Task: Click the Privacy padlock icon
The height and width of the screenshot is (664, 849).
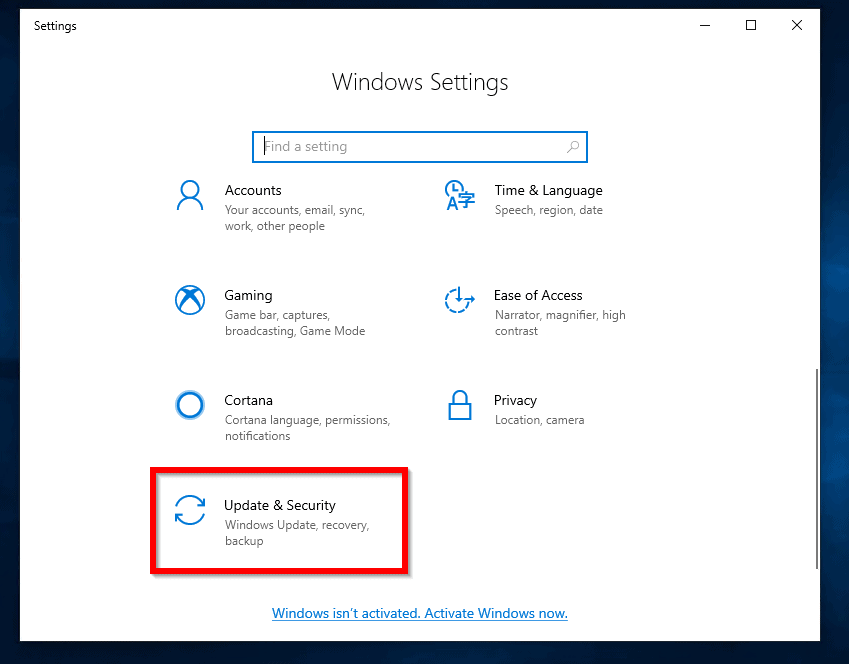Action: coord(460,405)
